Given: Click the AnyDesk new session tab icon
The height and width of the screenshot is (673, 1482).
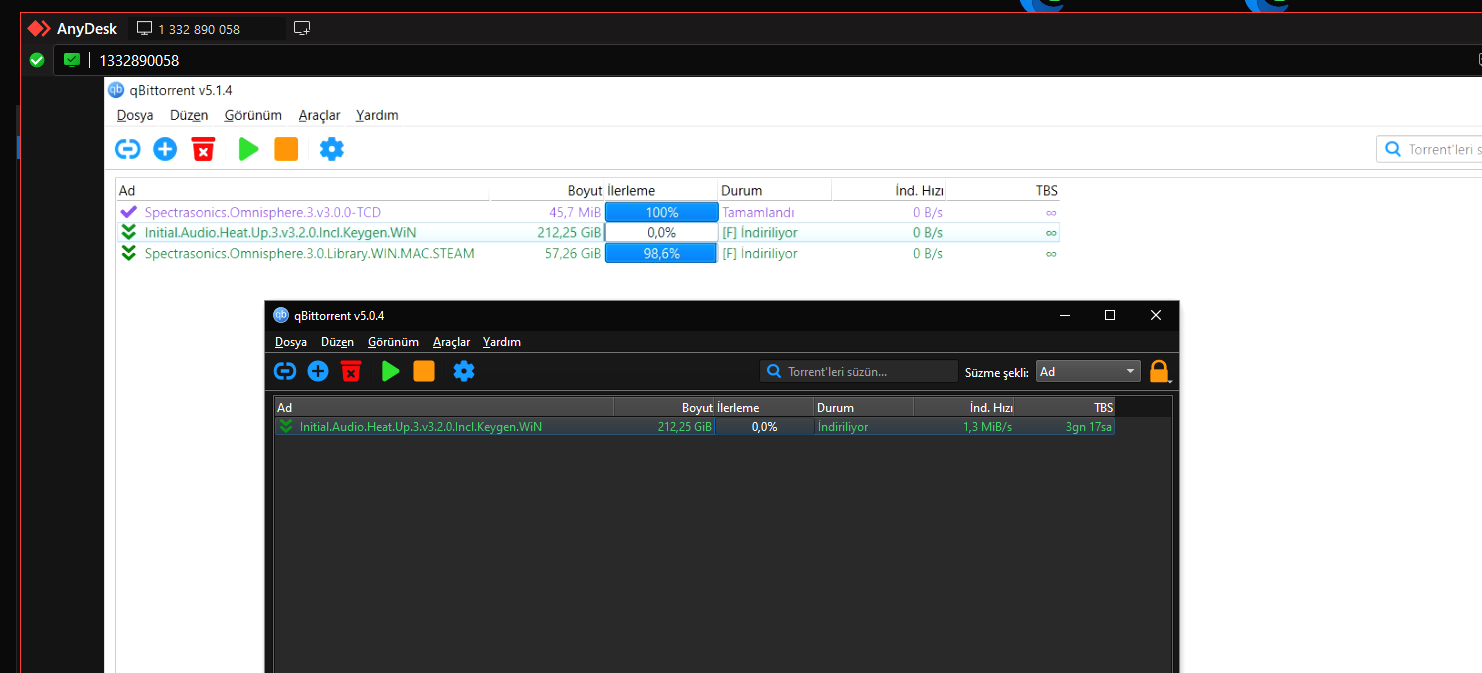Looking at the screenshot, I should 302,29.
